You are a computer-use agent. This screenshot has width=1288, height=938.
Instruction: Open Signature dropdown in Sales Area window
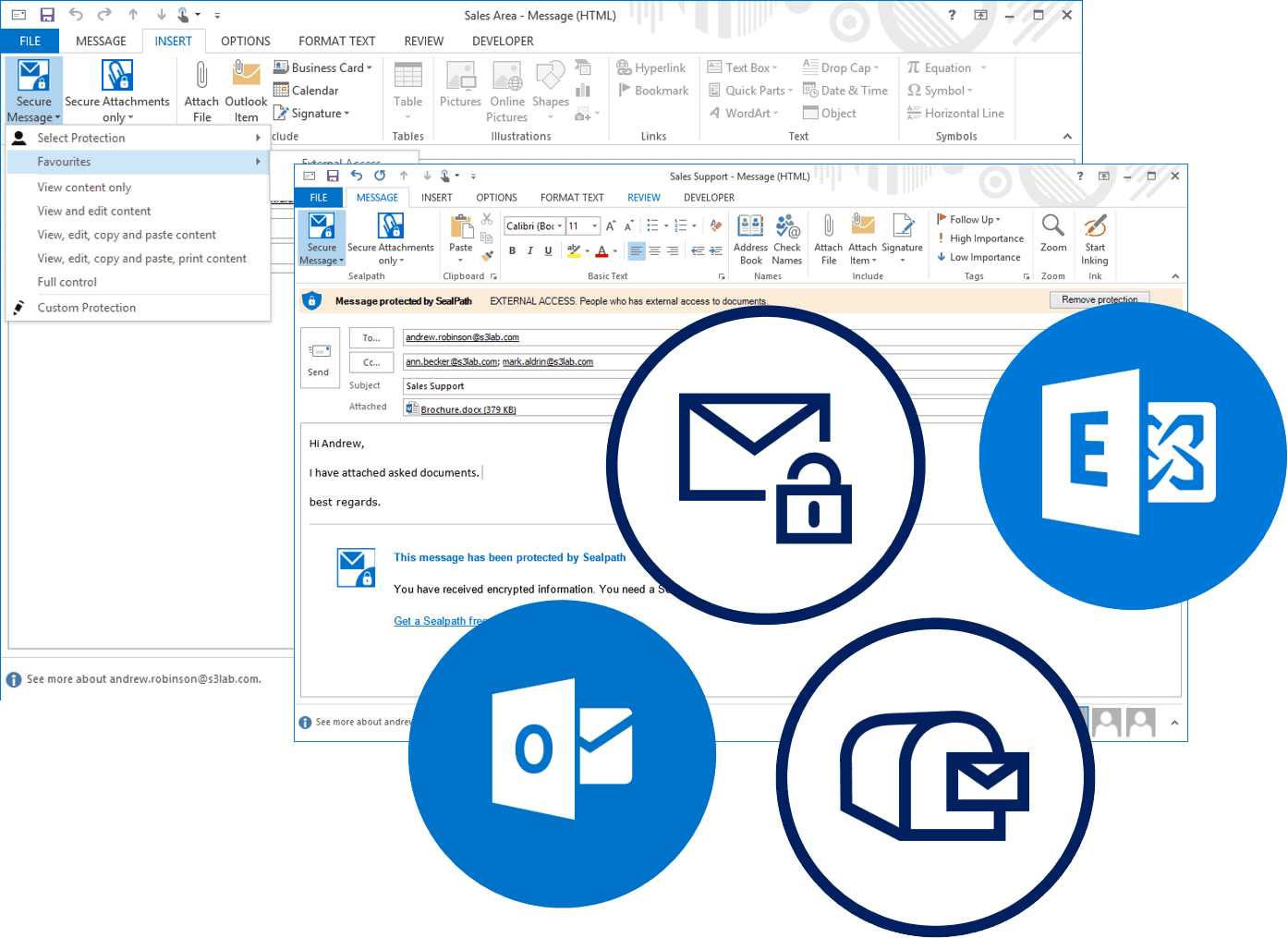pos(311,113)
